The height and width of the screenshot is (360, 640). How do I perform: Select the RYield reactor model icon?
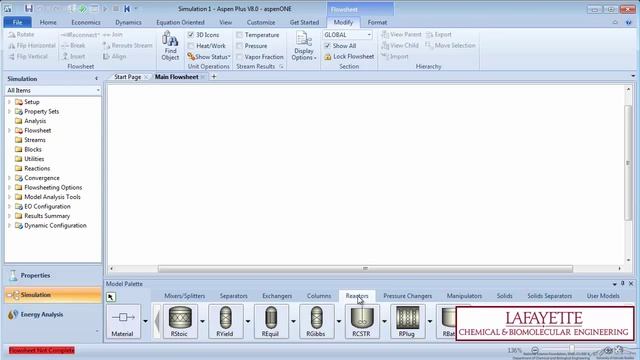225,321
